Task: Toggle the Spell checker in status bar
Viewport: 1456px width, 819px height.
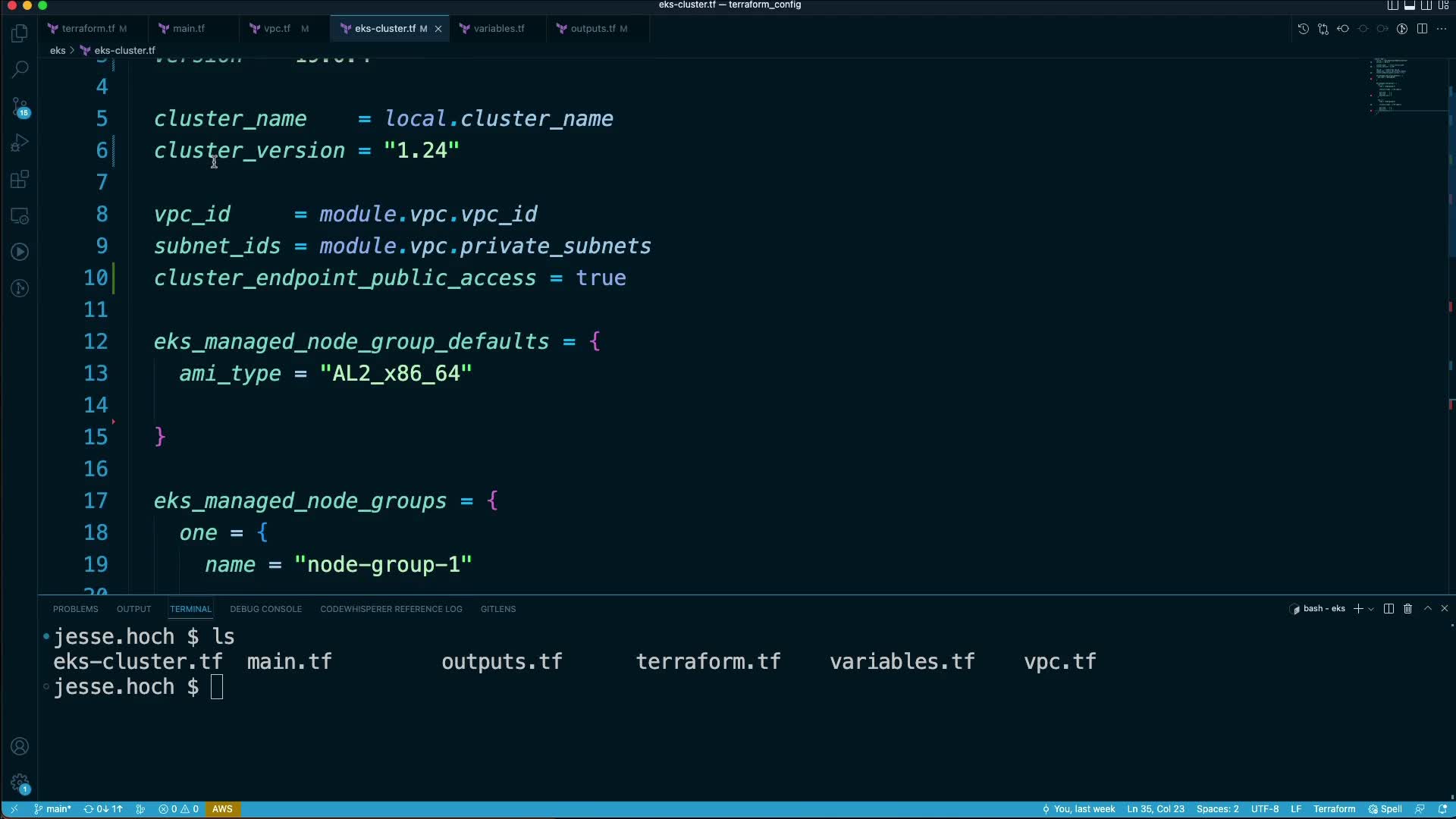Action: tap(1385, 809)
